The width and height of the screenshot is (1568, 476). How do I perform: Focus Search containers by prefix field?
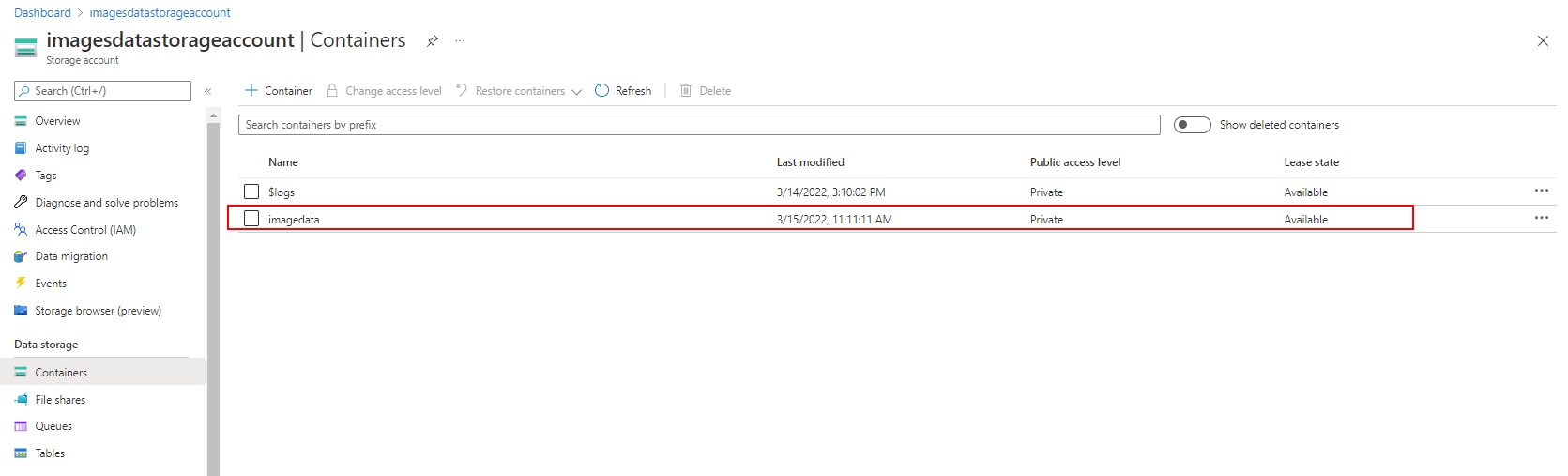(x=699, y=125)
